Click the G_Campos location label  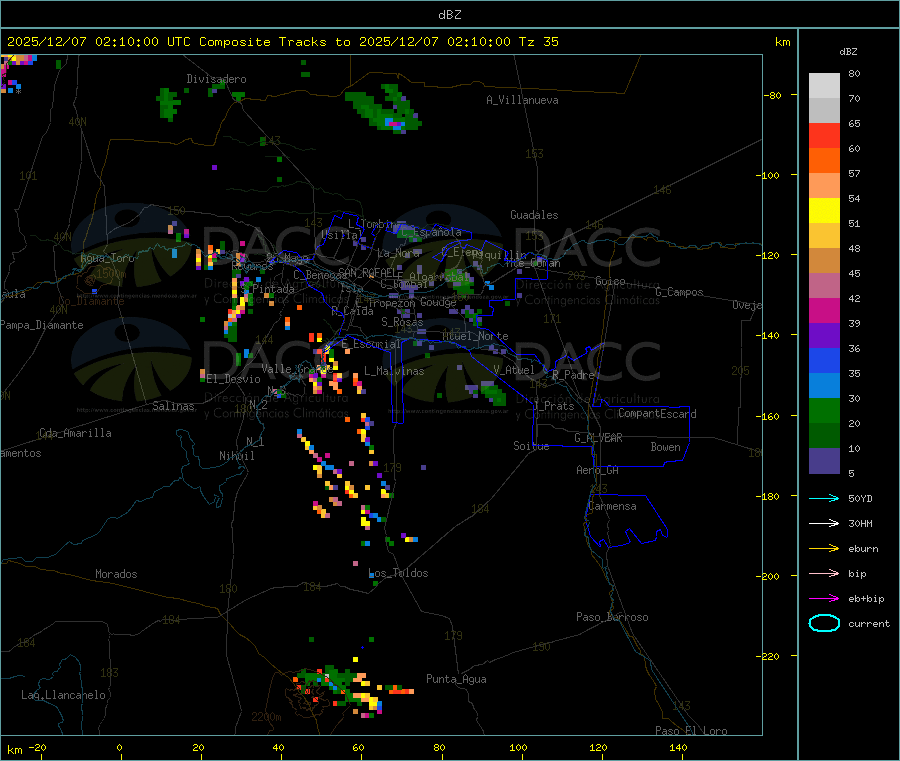click(679, 292)
